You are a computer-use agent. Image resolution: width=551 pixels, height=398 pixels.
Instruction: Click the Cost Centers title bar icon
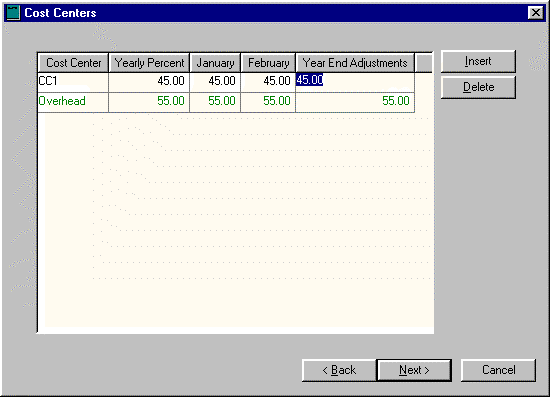coord(13,13)
